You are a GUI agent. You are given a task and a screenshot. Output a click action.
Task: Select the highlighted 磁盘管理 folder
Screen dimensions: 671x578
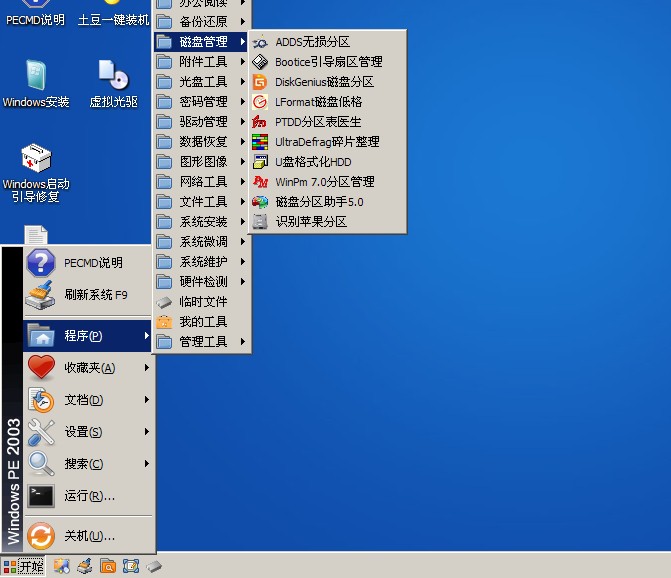click(202, 42)
